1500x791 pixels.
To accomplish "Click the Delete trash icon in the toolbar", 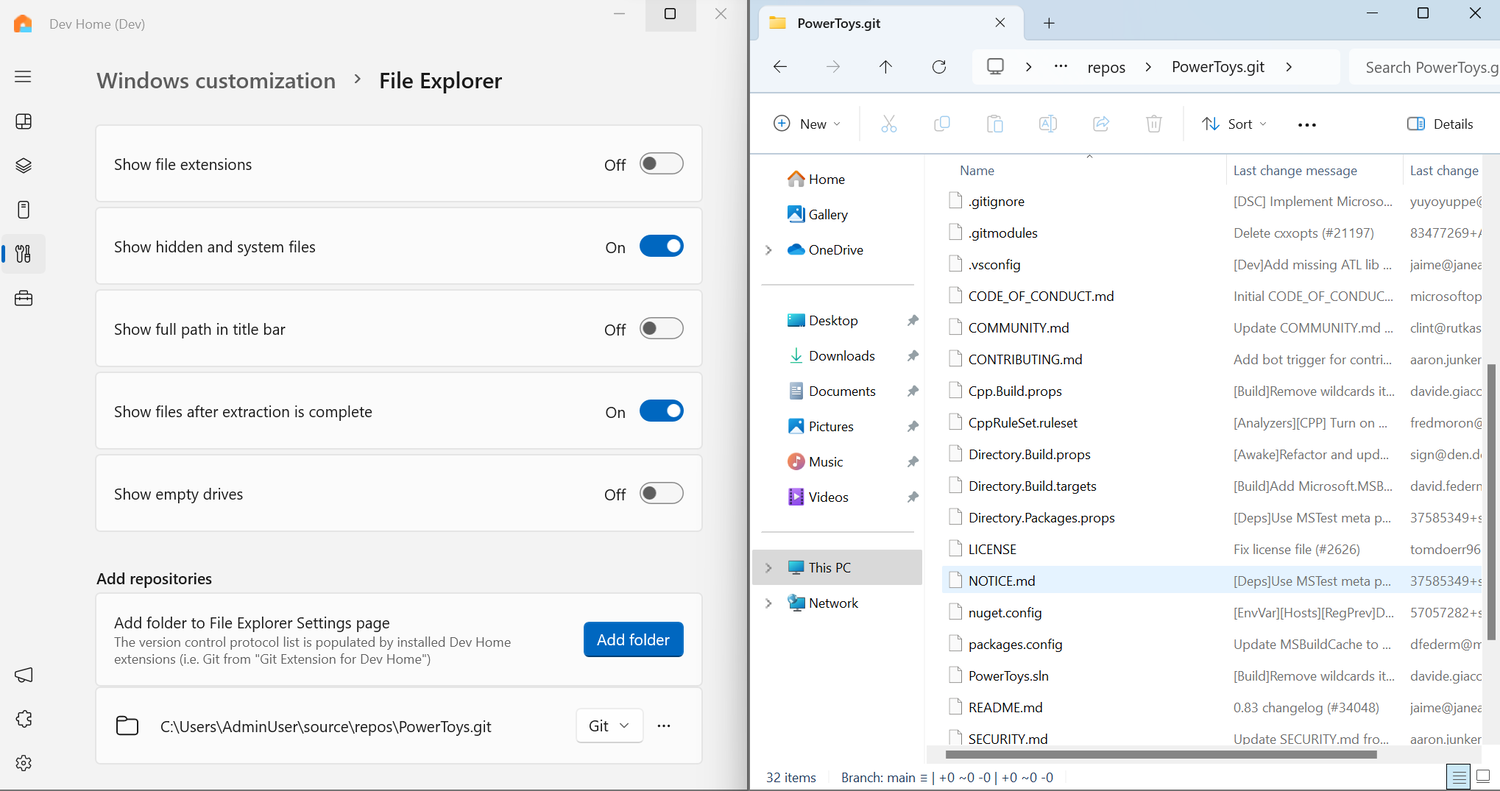I will tap(1153, 124).
